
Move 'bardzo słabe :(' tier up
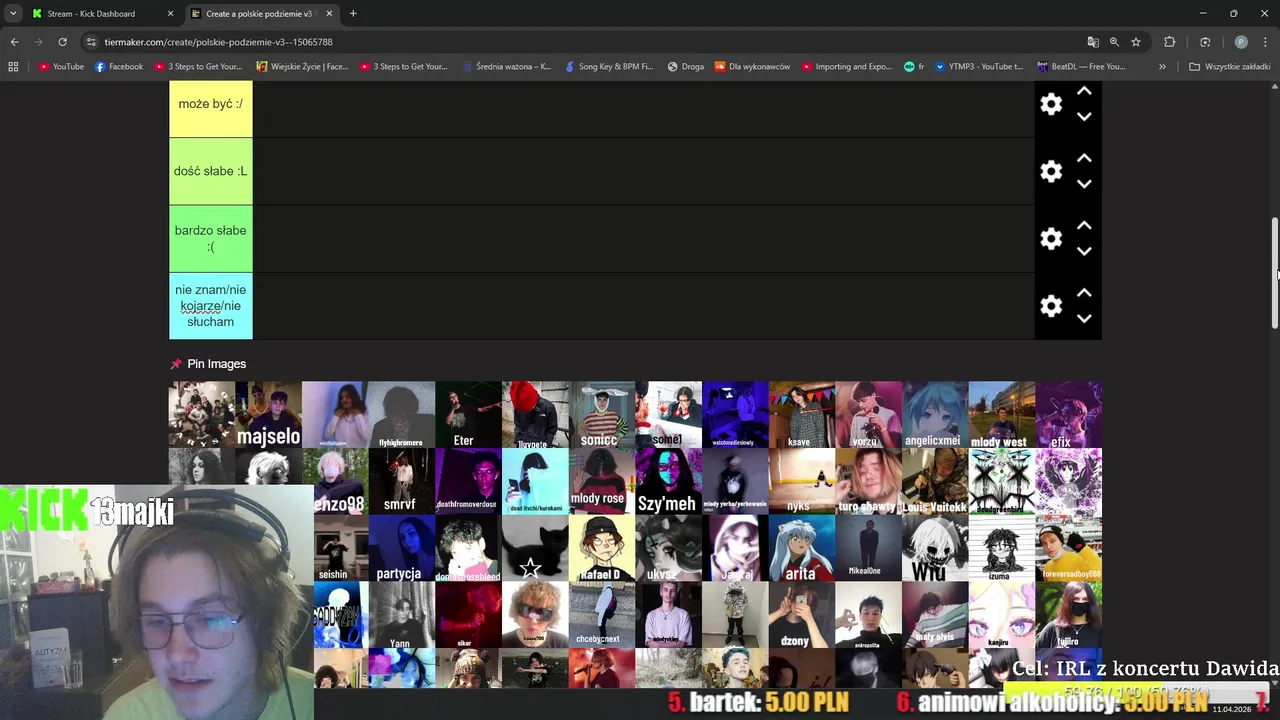pyautogui.click(x=1084, y=225)
